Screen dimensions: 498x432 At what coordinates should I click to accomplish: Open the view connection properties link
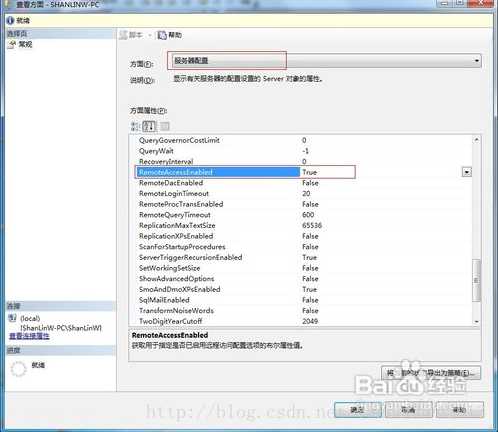pos(29,336)
